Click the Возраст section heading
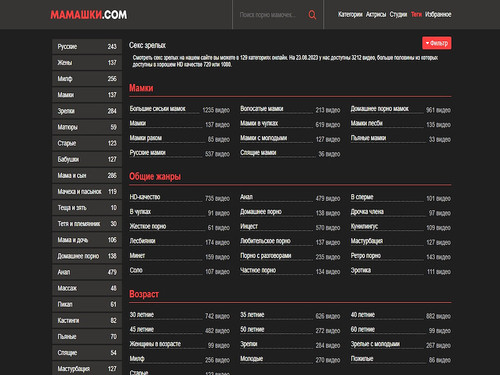This screenshot has height=375, width=500. point(144,294)
